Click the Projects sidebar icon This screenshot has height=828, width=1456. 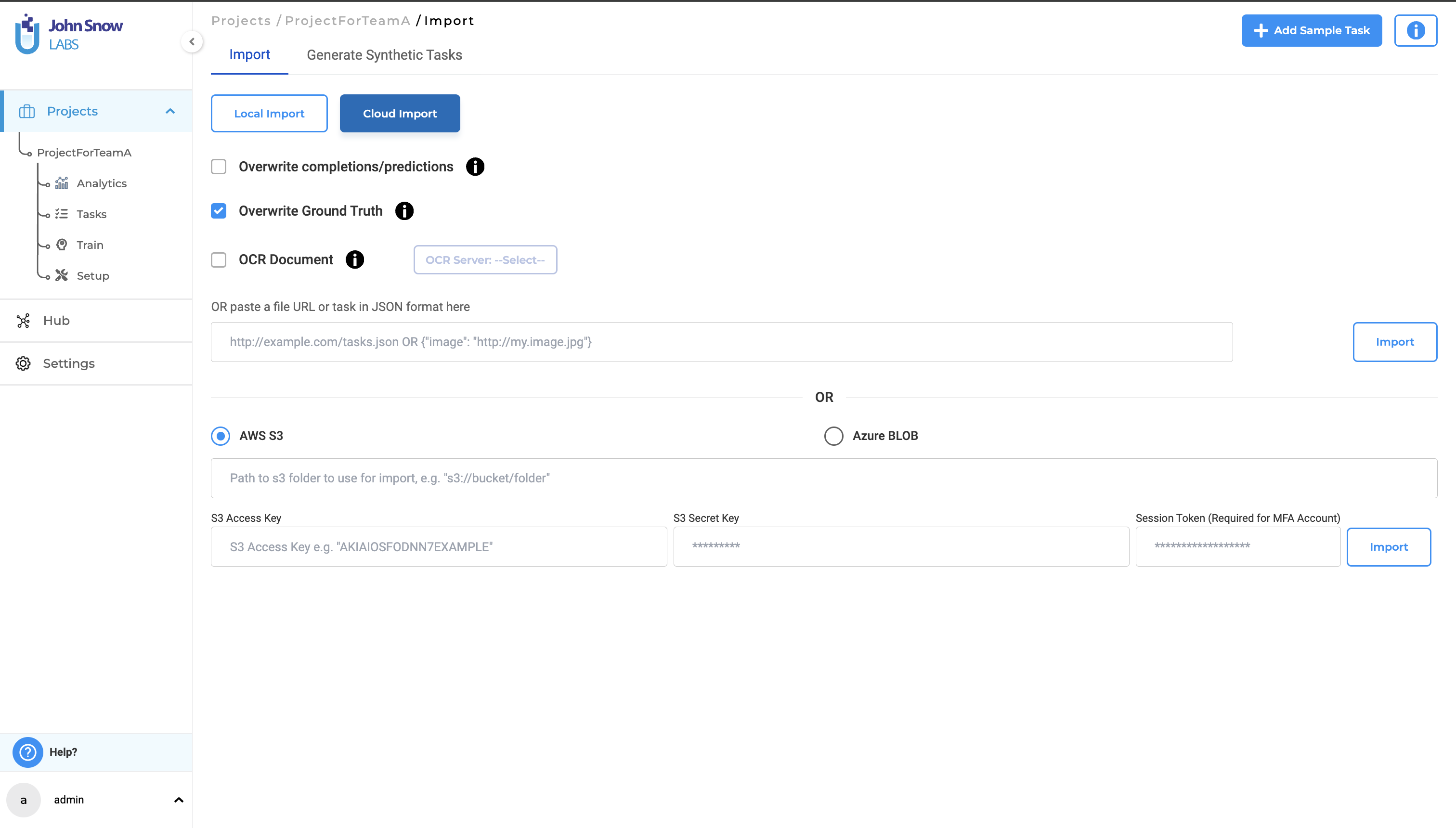click(27, 111)
